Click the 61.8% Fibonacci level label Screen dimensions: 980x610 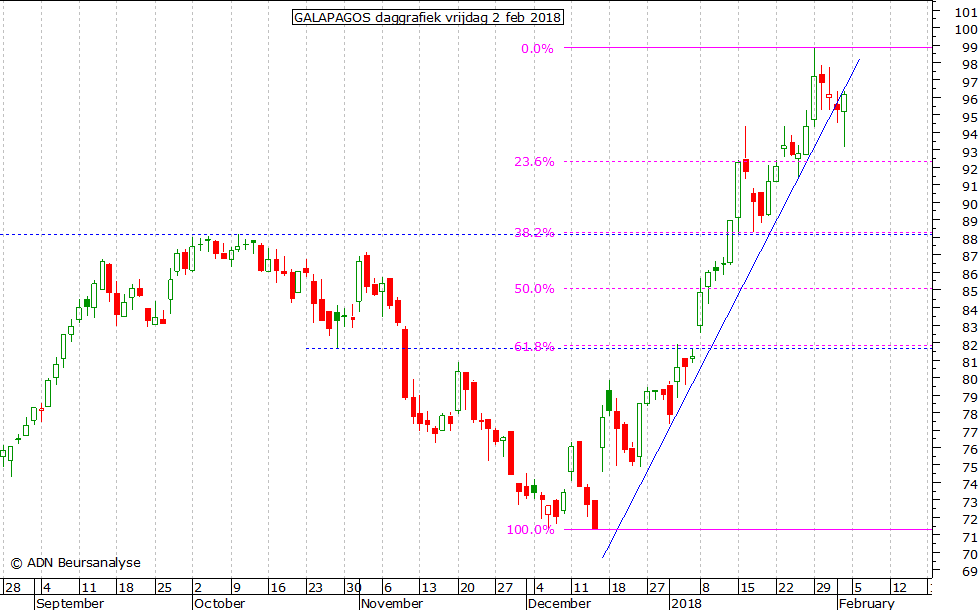click(534, 346)
